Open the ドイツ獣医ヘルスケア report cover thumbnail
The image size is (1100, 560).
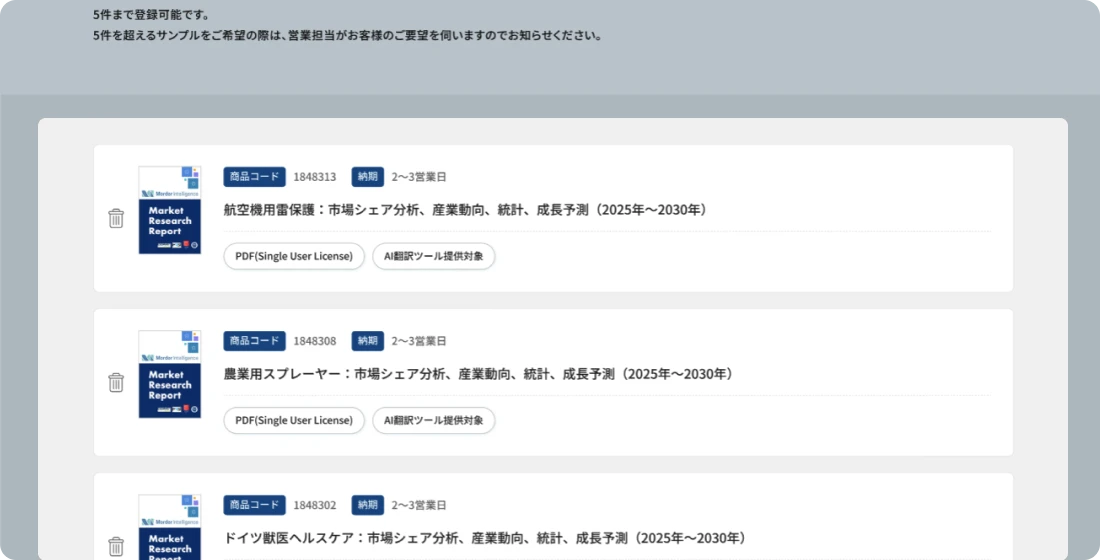point(170,527)
